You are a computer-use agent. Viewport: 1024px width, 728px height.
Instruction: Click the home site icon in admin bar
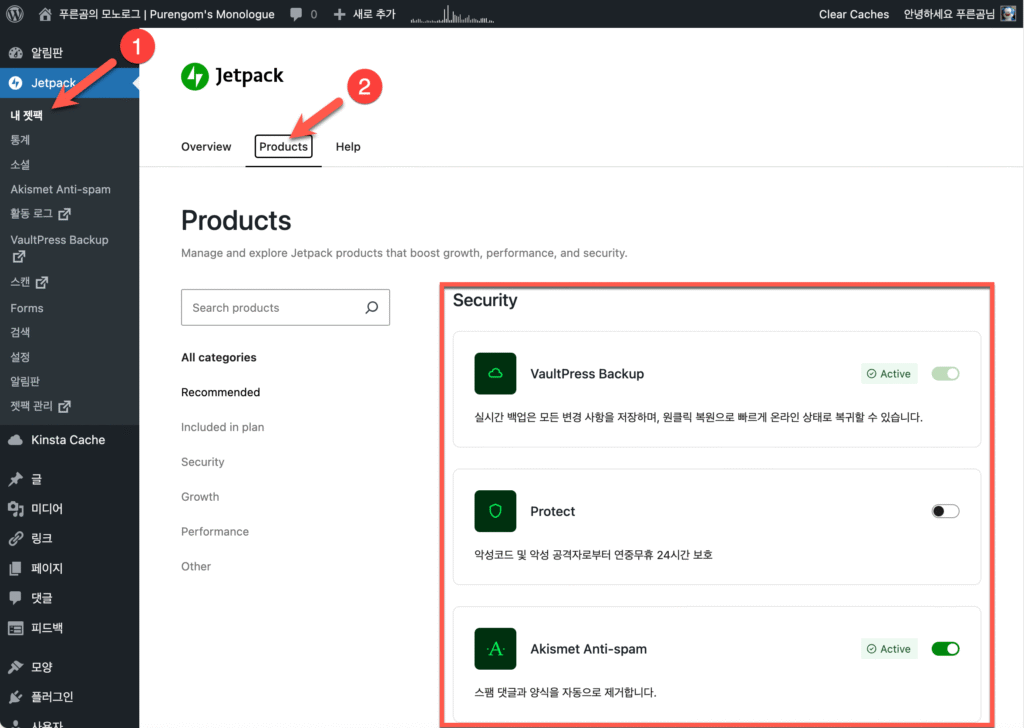[45, 14]
